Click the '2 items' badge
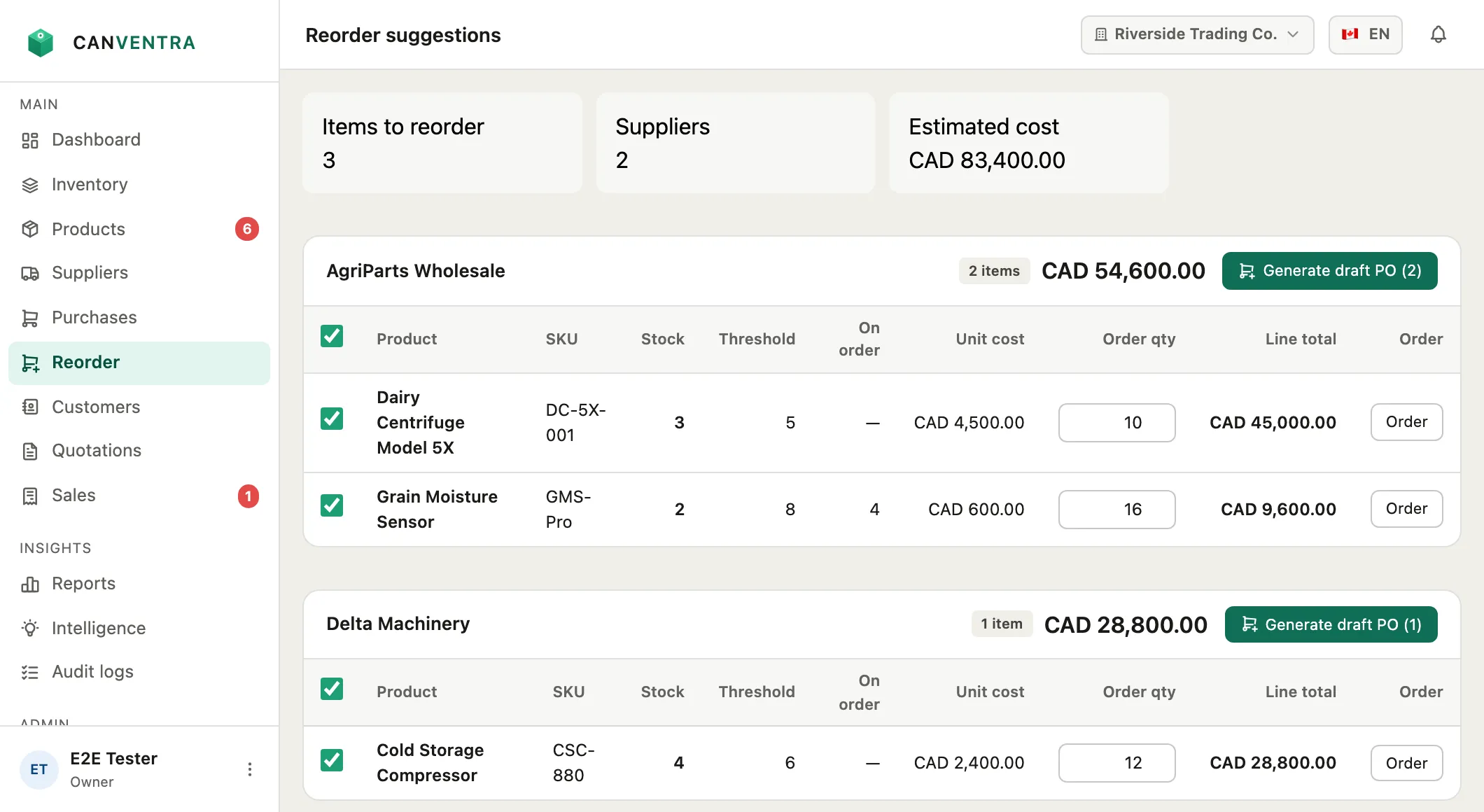 994,271
